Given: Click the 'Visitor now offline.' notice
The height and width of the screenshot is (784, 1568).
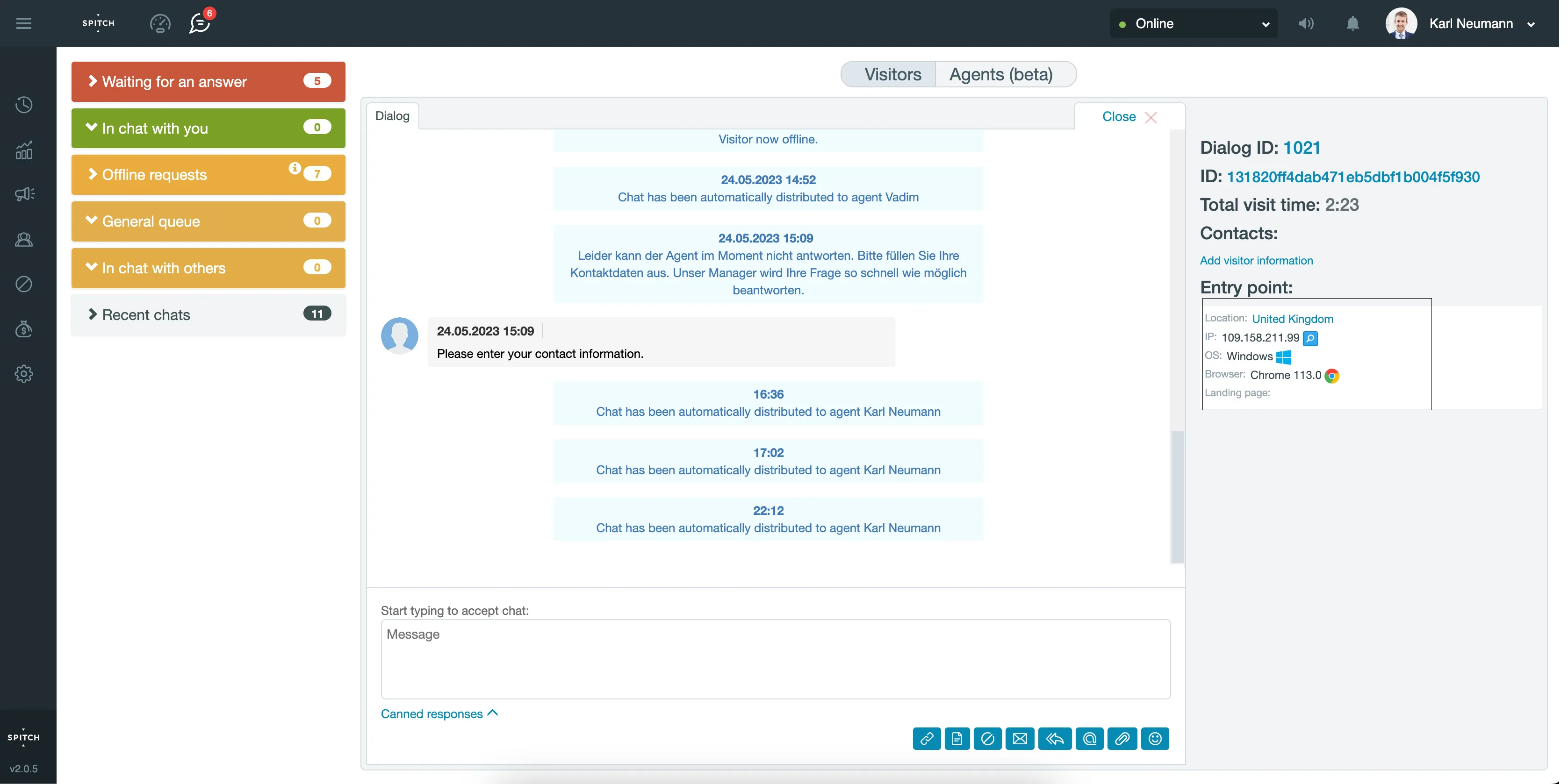Looking at the screenshot, I should [x=768, y=139].
